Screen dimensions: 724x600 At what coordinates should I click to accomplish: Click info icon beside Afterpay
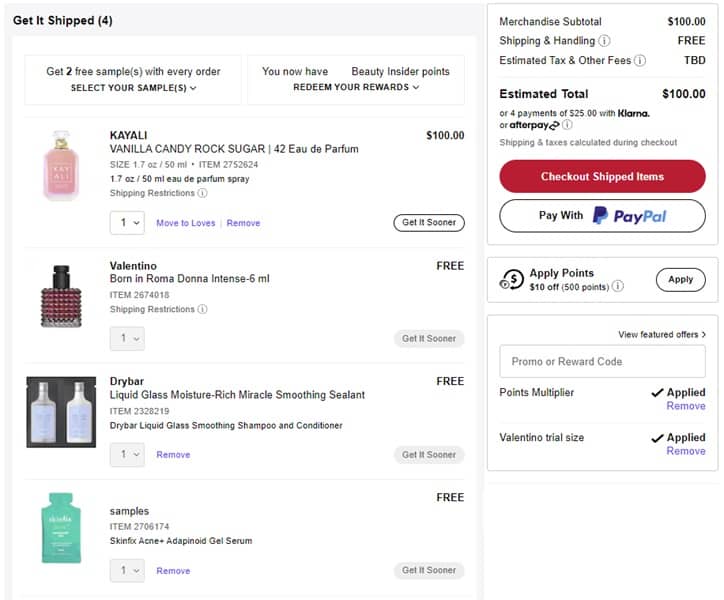(567, 126)
